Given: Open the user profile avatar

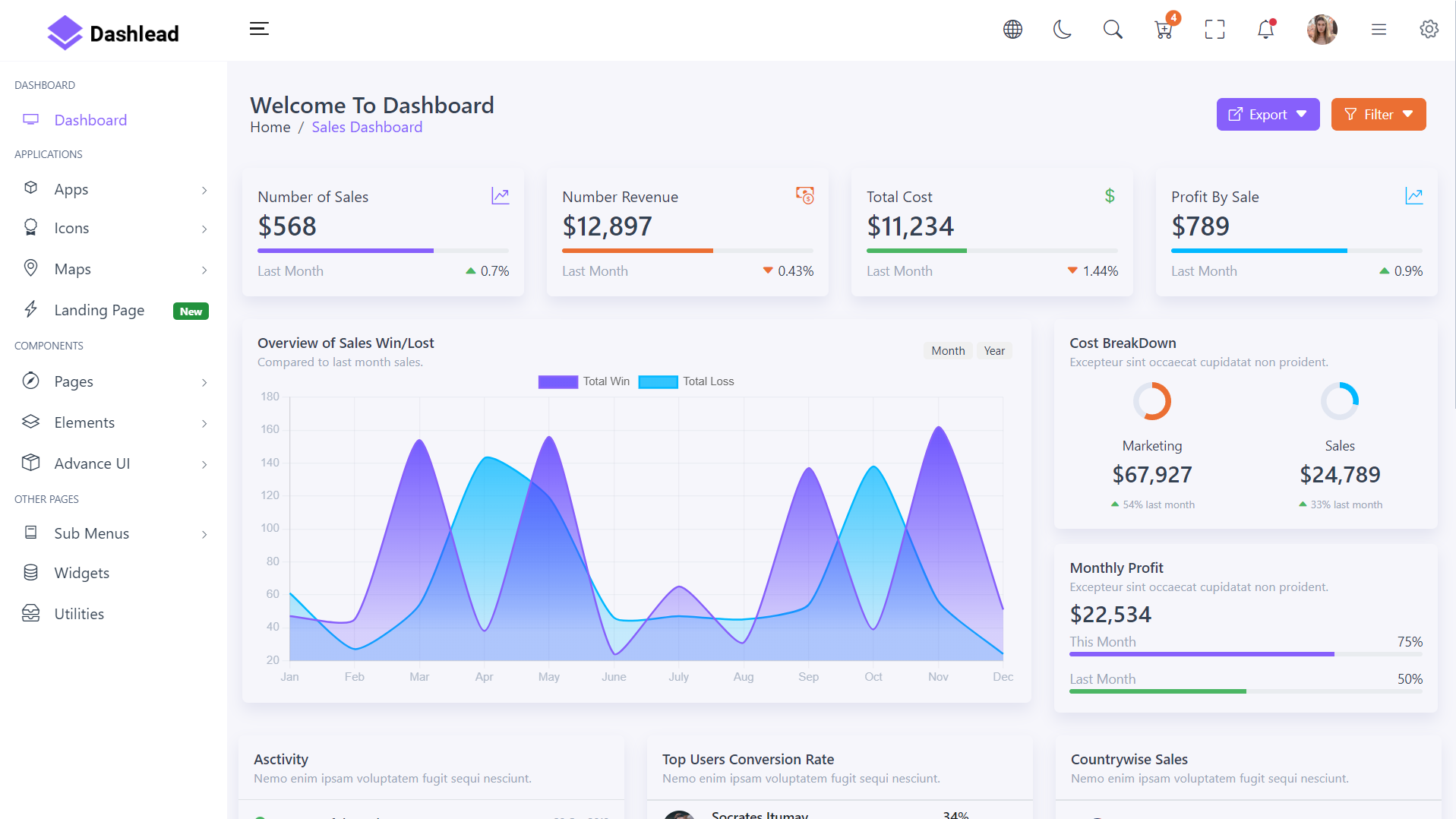Looking at the screenshot, I should 1322,30.
